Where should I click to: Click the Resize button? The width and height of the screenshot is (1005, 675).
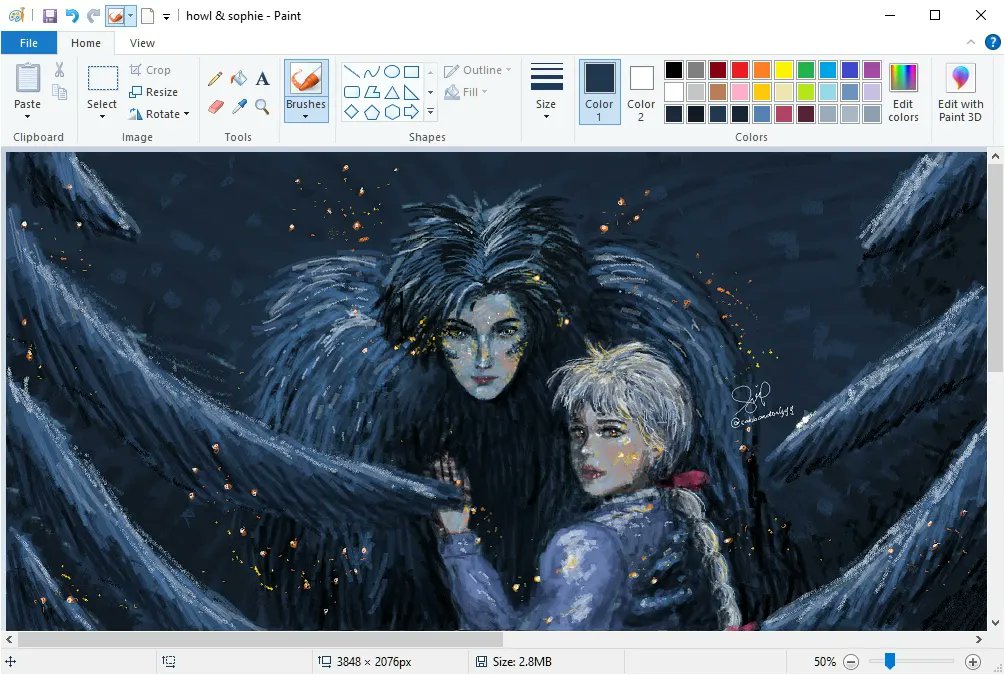(153, 92)
